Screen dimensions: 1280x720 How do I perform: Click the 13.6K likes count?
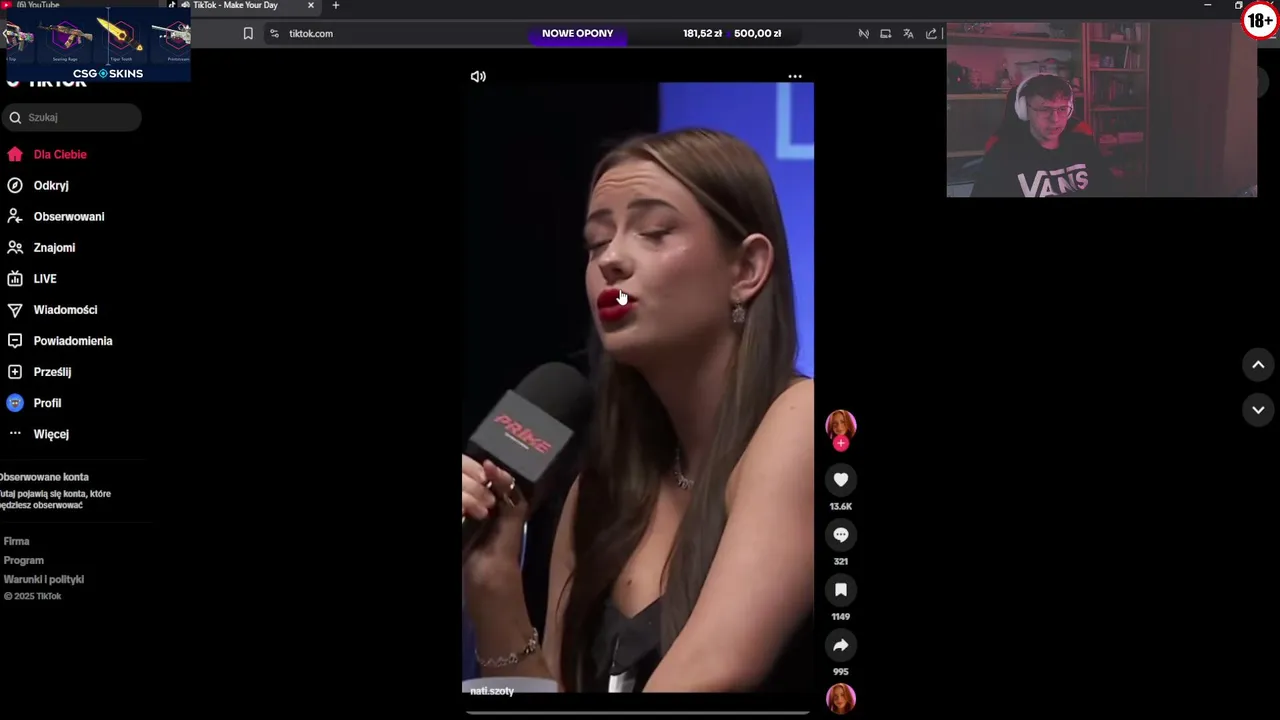[x=841, y=506]
